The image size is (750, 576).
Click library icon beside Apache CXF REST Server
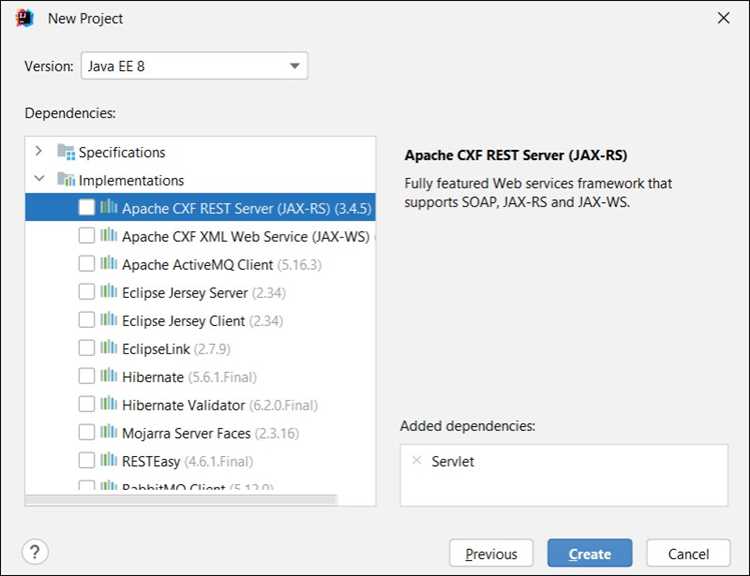109,207
